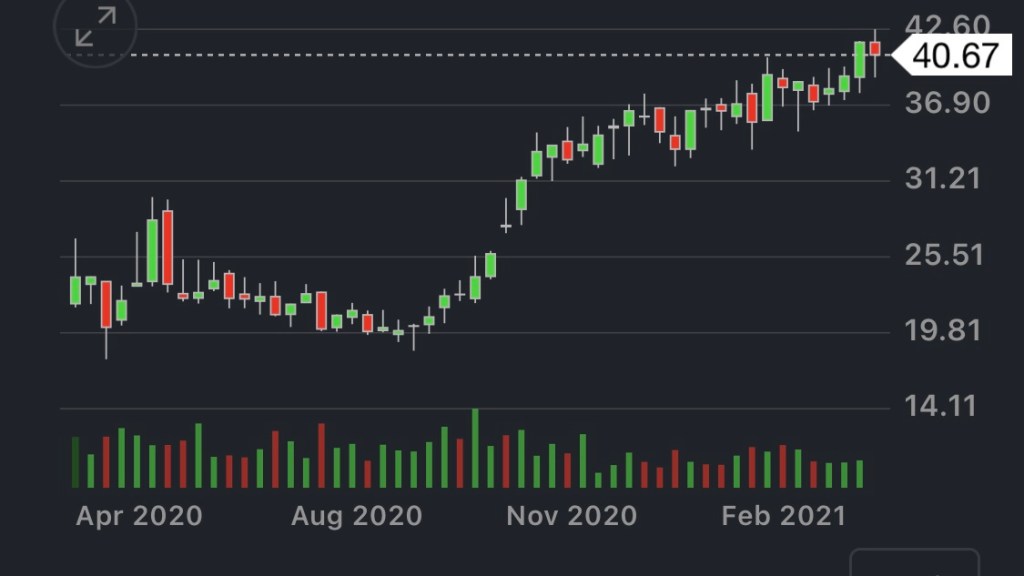The width and height of the screenshot is (1024, 576).
Task: Select the tallest red candle near 31.21
Action: click(x=168, y=247)
